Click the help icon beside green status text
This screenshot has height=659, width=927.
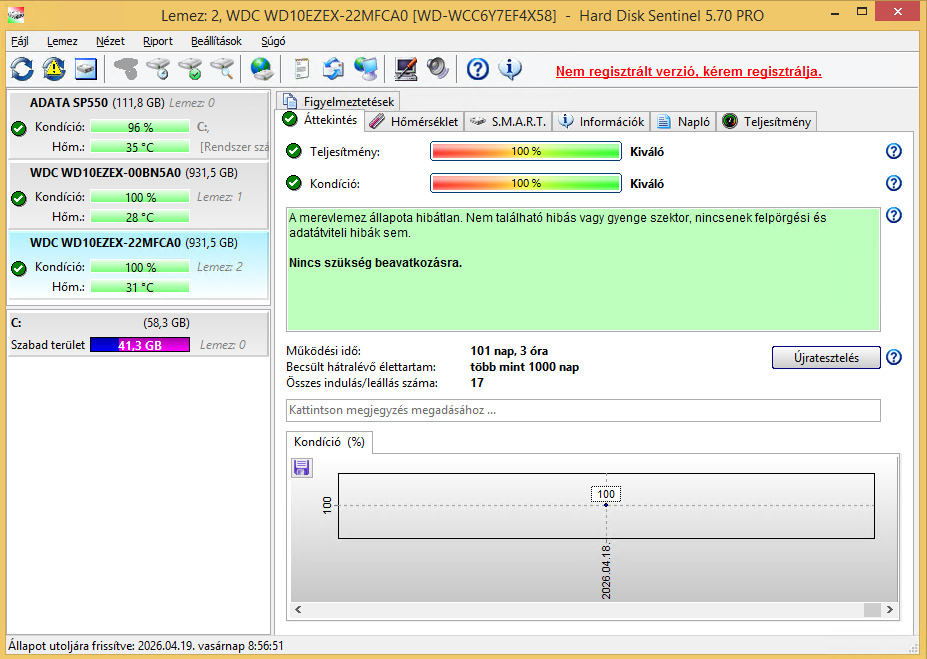894,215
